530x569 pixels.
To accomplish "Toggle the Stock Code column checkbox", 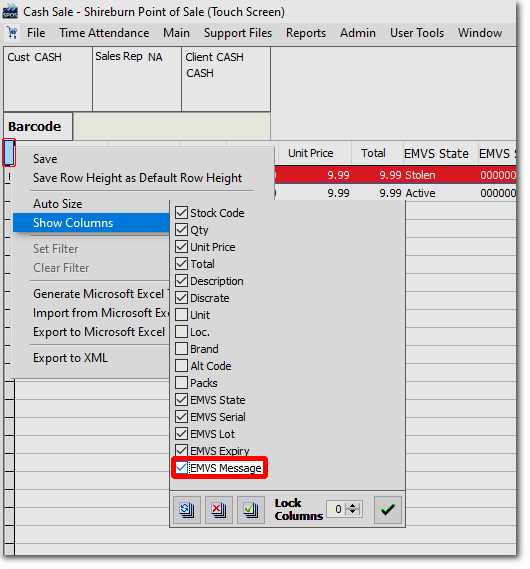I will pyautogui.click(x=181, y=213).
